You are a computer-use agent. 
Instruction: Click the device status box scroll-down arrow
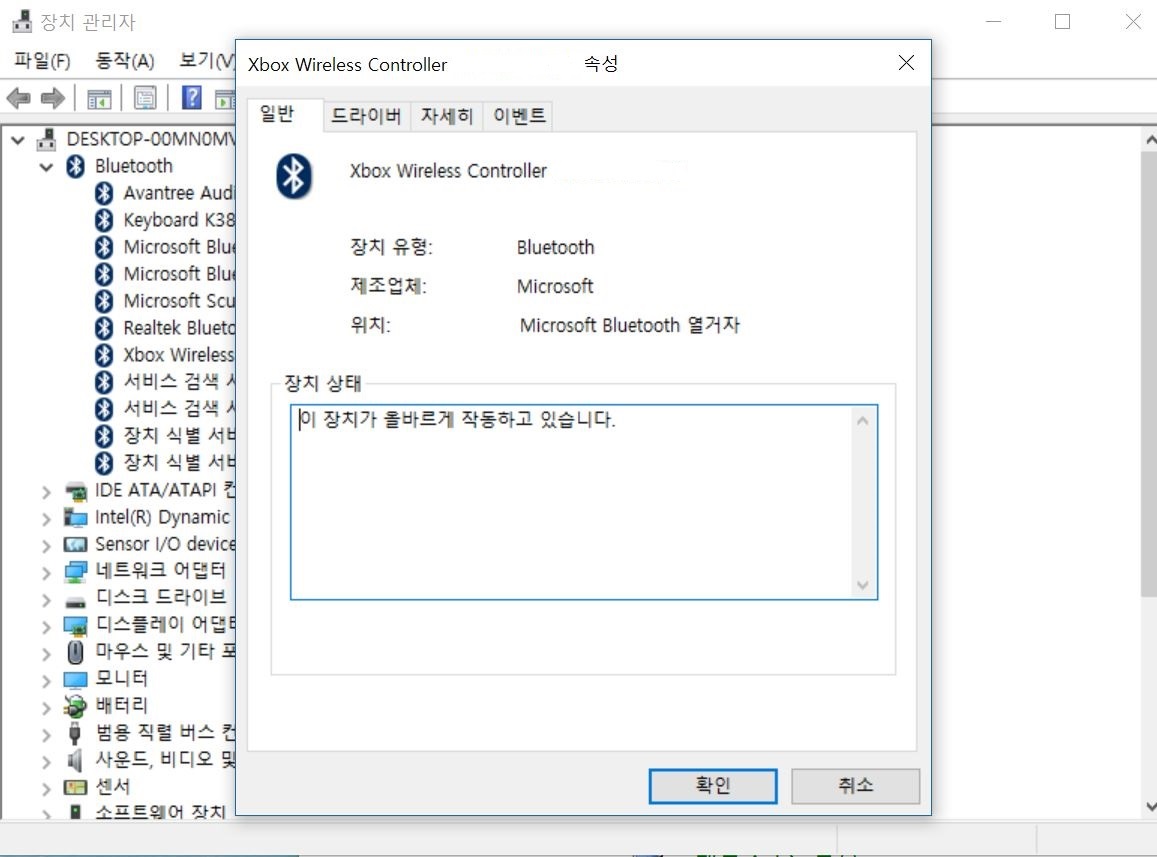point(863,585)
